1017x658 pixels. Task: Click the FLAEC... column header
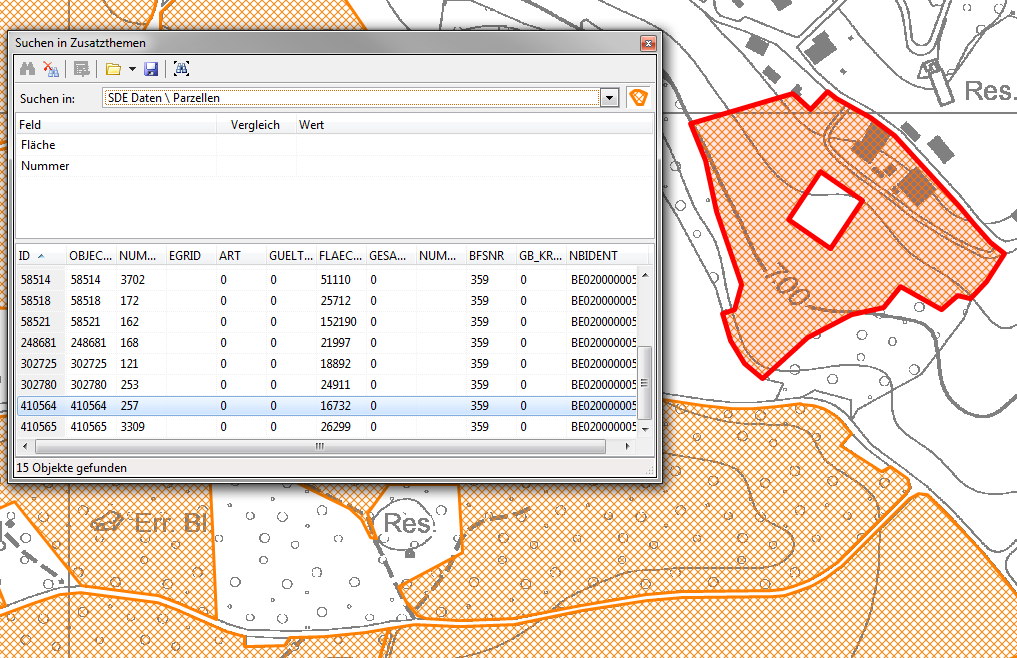pyautogui.click(x=340, y=256)
